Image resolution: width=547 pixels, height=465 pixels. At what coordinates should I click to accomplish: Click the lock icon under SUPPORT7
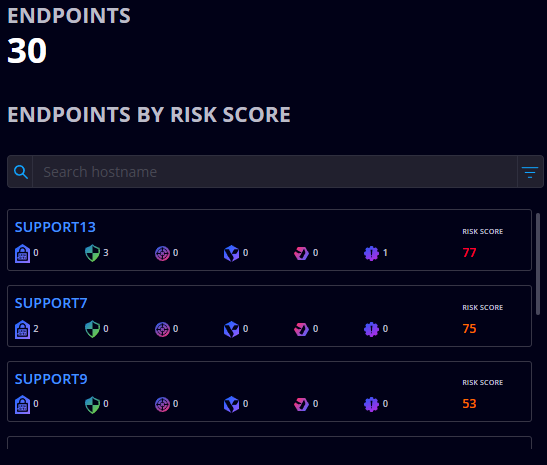click(22, 329)
